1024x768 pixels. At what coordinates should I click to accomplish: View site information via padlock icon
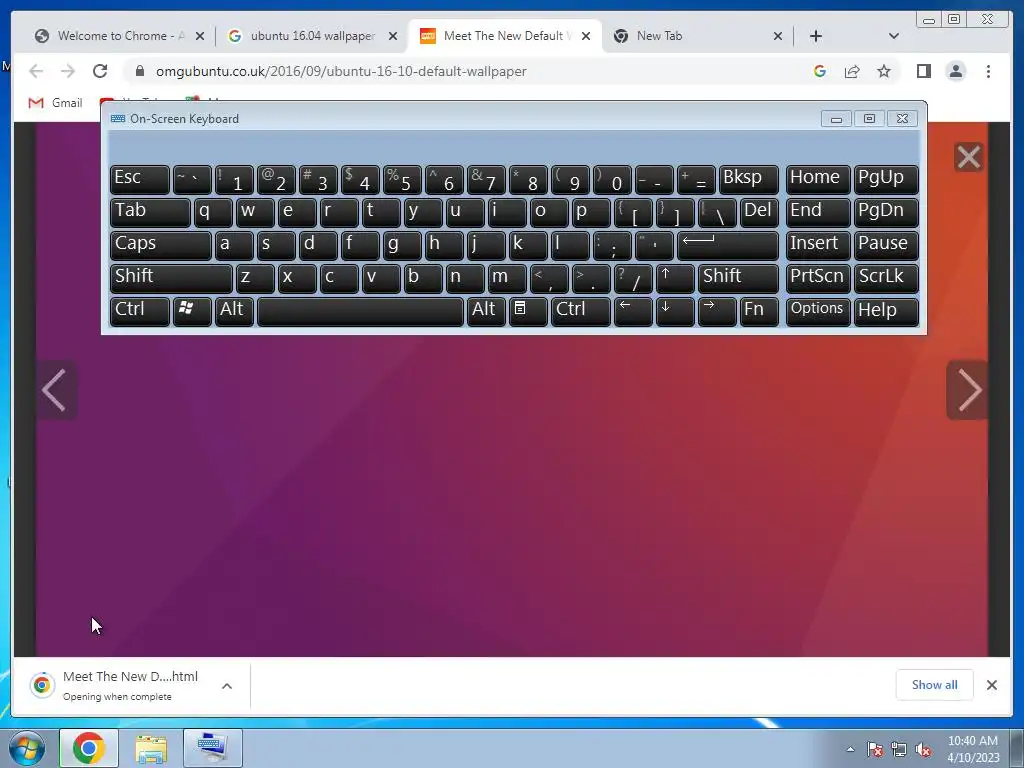tap(140, 71)
